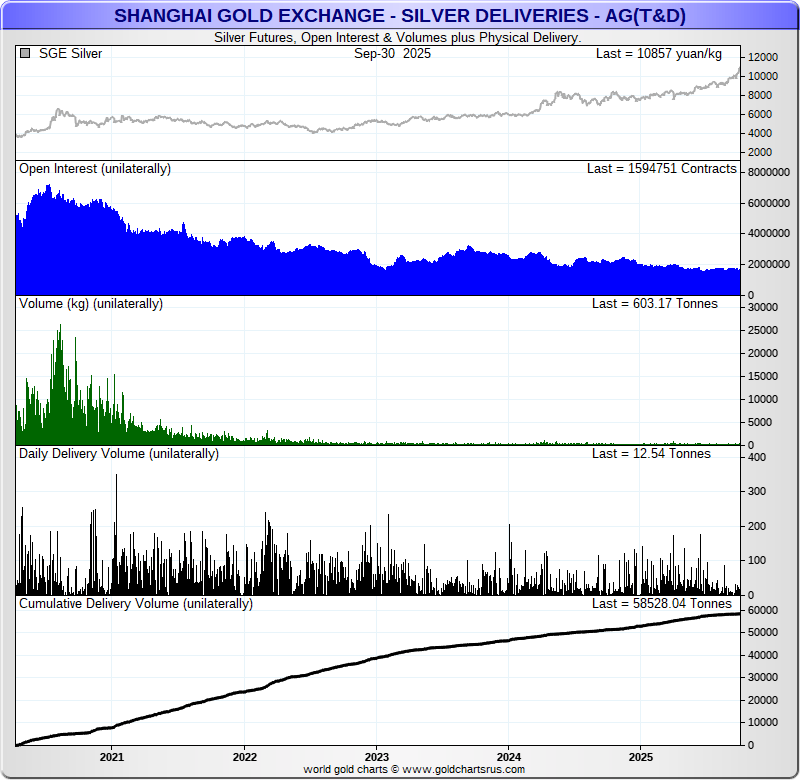
Task: Click the date 'Sep-30 2025'
Action: 392,54
